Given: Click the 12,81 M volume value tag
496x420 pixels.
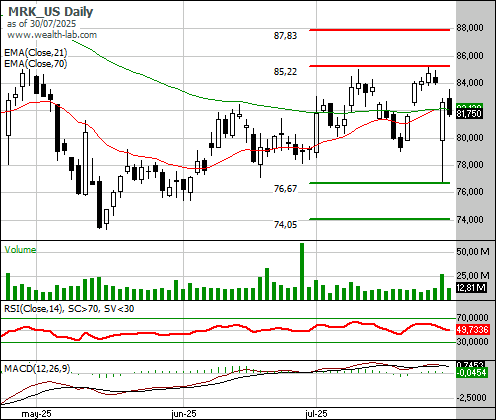Looking at the screenshot, I should pyautogui.click(x=471, y=287).
